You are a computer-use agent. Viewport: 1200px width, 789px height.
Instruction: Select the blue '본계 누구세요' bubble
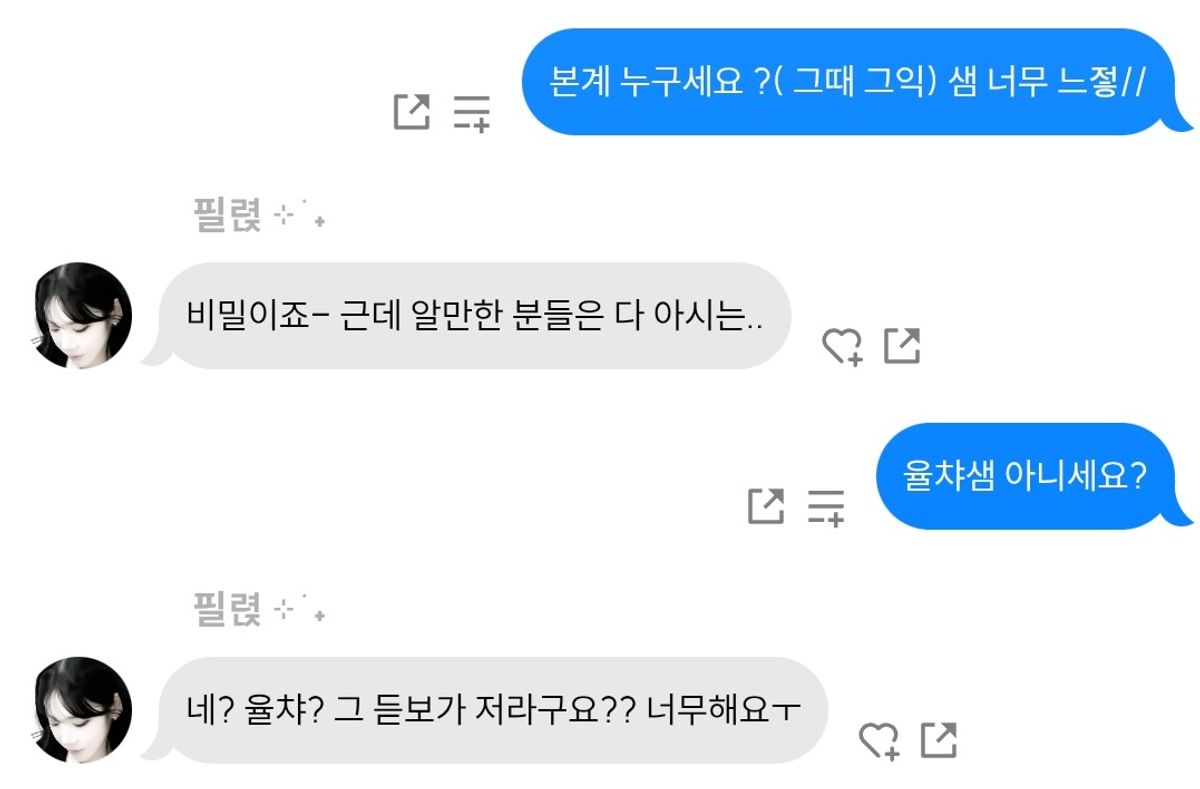[850, 82]
